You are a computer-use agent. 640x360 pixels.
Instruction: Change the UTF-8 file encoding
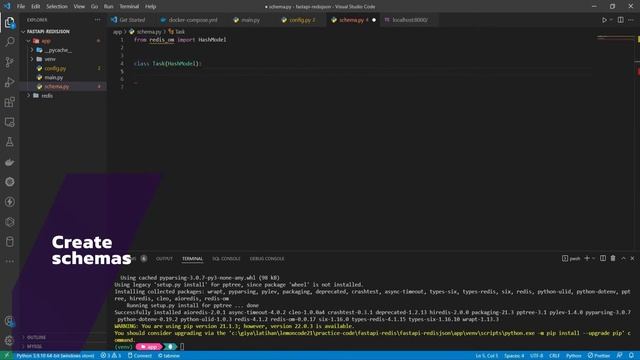pos(536,356)
